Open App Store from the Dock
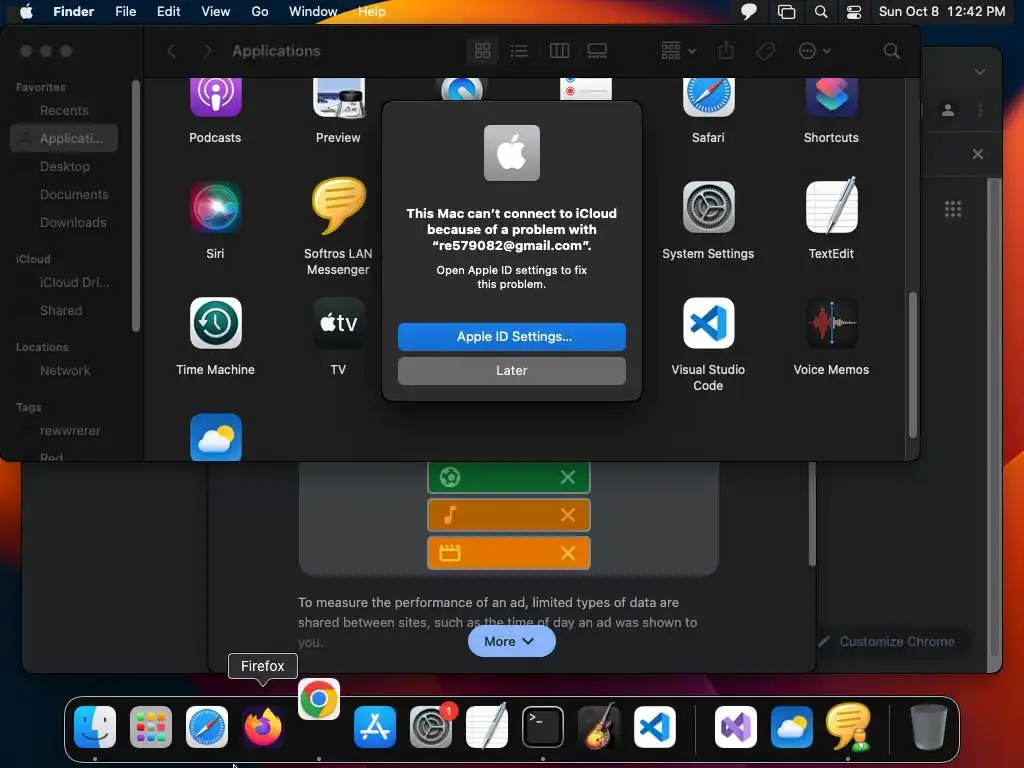The width and height of the screenshot is (1024, 768). tap(375, 727)
